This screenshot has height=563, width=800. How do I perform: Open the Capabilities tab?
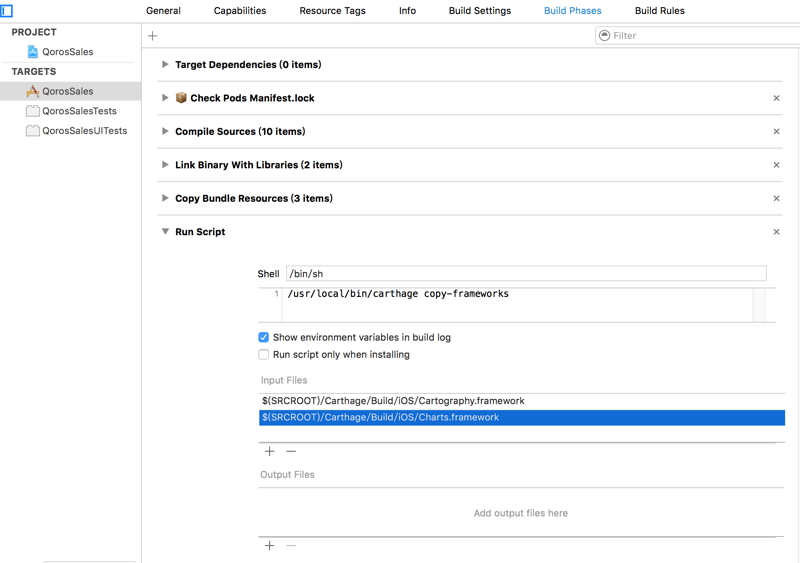240,11
